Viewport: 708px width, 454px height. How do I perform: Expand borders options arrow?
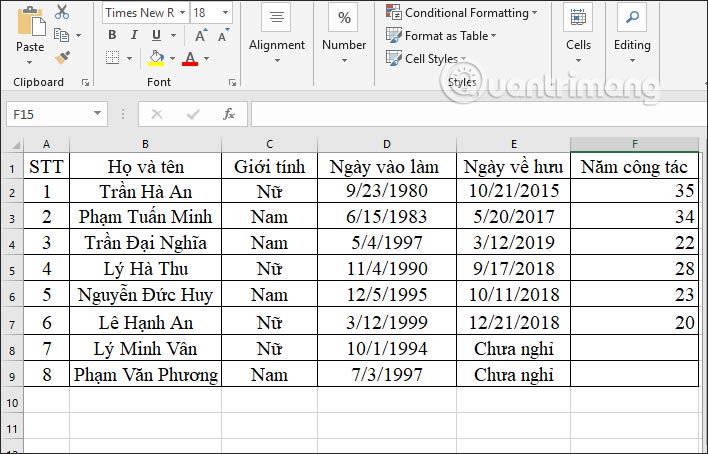(x=130, y=58)
